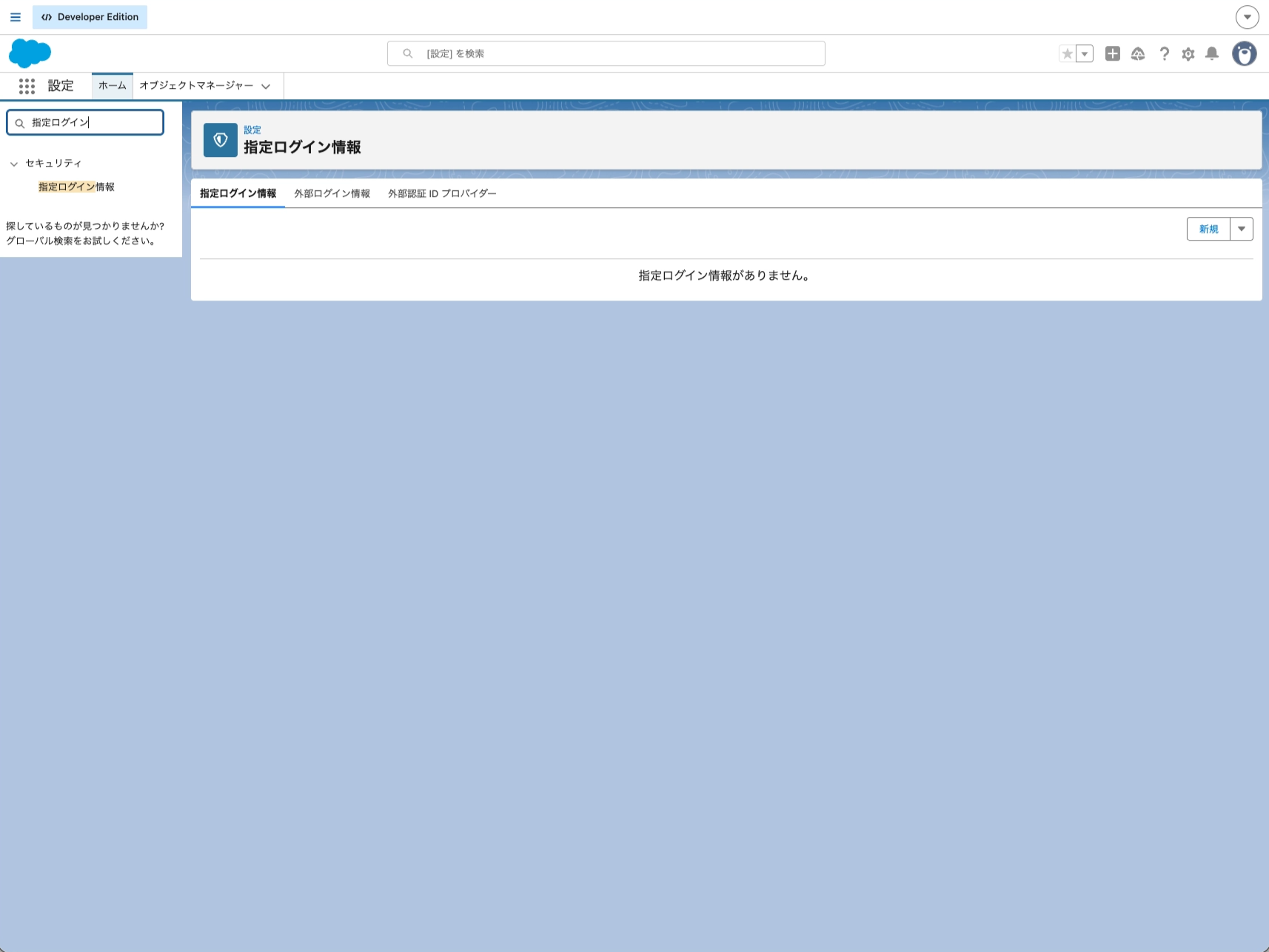The image size is (1269, 952).
Task: Click the 指定ログイン情報がありません。 message
Action: pos(726,275)
